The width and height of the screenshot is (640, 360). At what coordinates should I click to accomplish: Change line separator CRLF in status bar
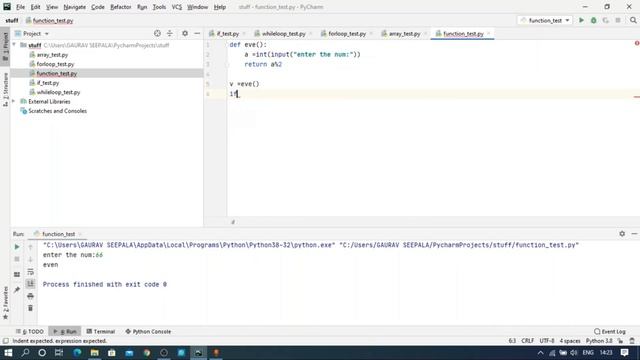(527, 341)
